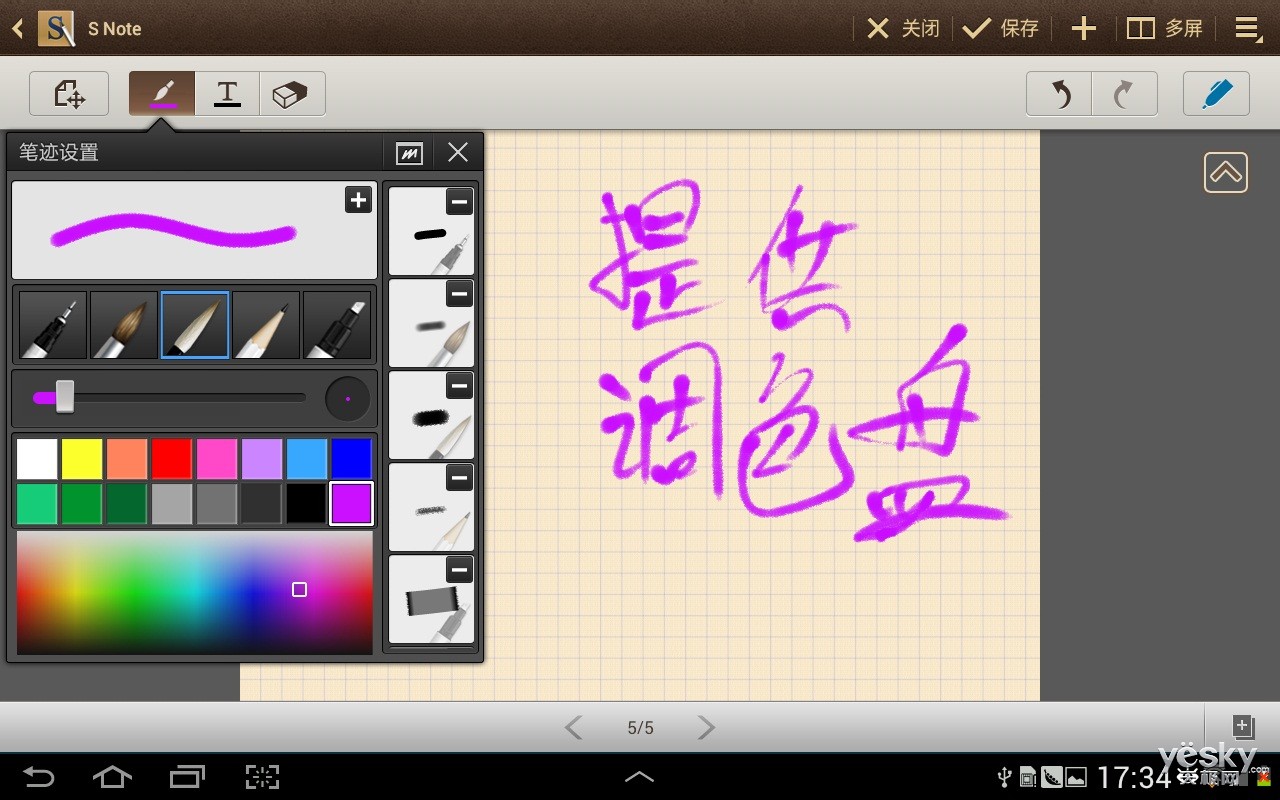Pick the yellow color swatch
This screenshot has height=800, width=1280.
tap(82, 459)
